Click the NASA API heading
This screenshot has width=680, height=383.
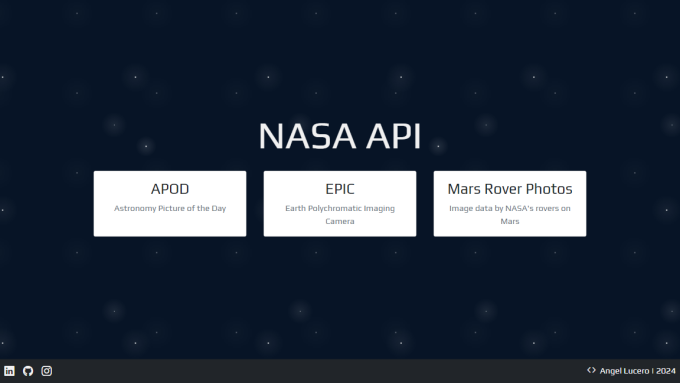pos(340,136)
